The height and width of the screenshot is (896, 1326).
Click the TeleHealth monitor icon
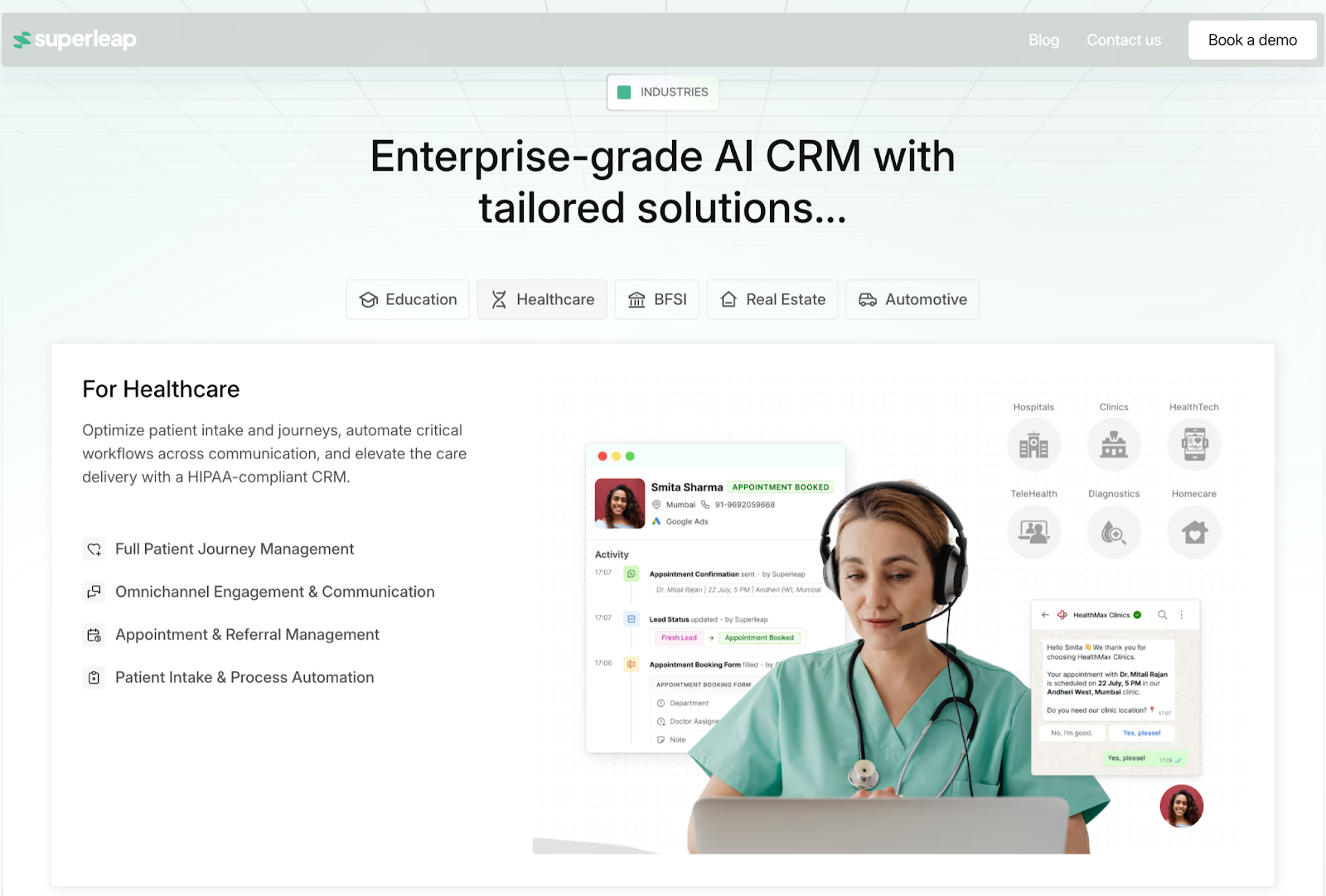pyautogui.click(x=1033, y=532)
